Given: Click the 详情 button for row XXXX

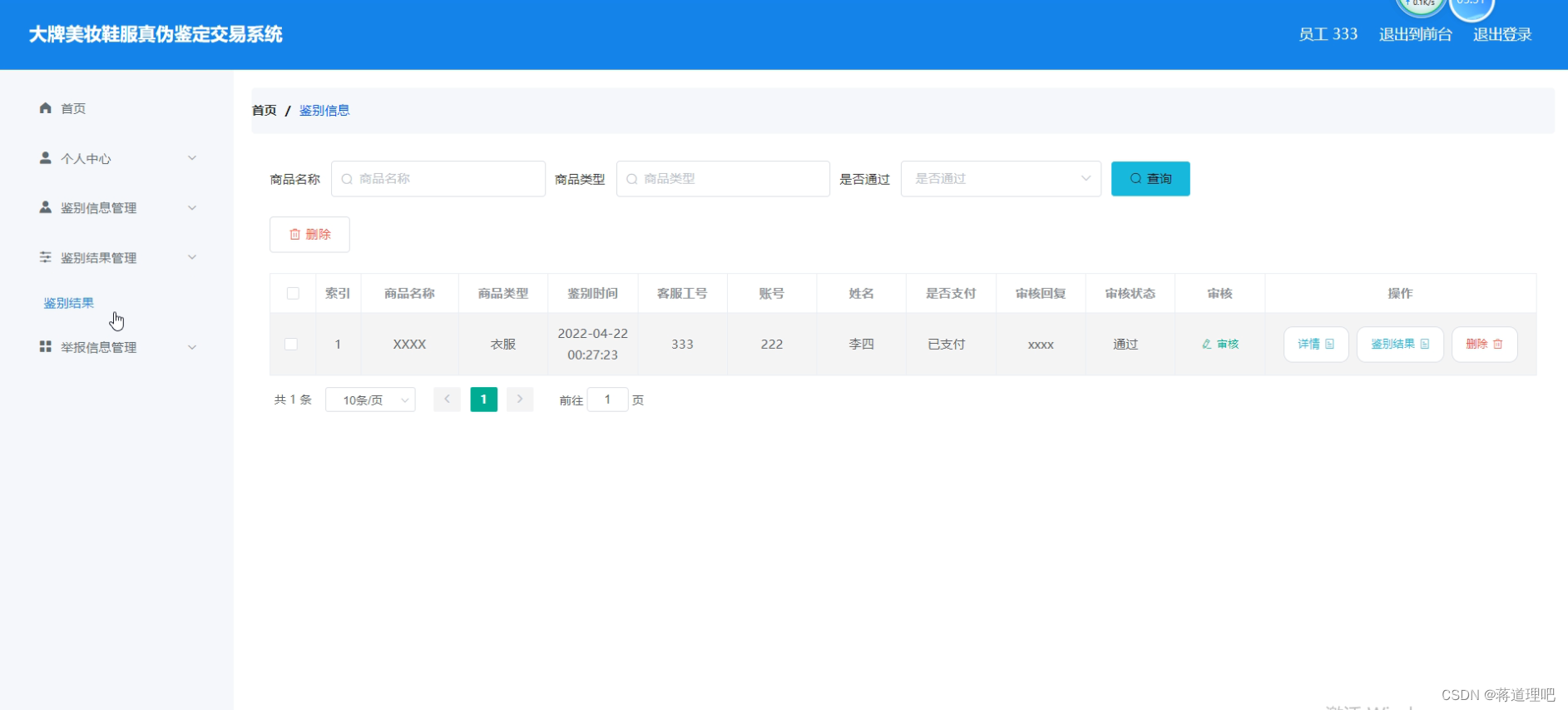Looking at the screenshot, I should click(1316, 344).
